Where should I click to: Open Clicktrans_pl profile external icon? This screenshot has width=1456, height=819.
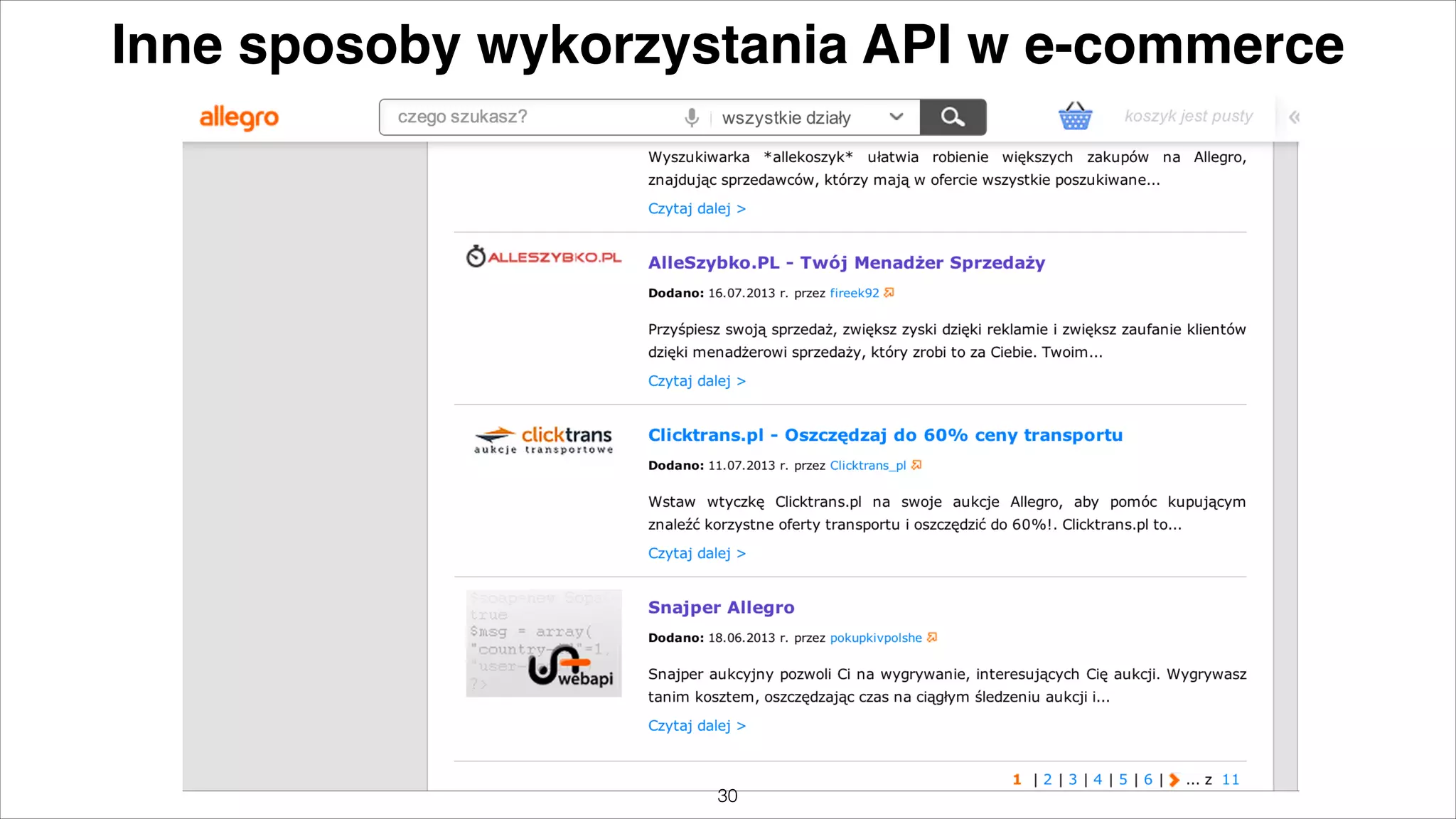click(916, 465)
